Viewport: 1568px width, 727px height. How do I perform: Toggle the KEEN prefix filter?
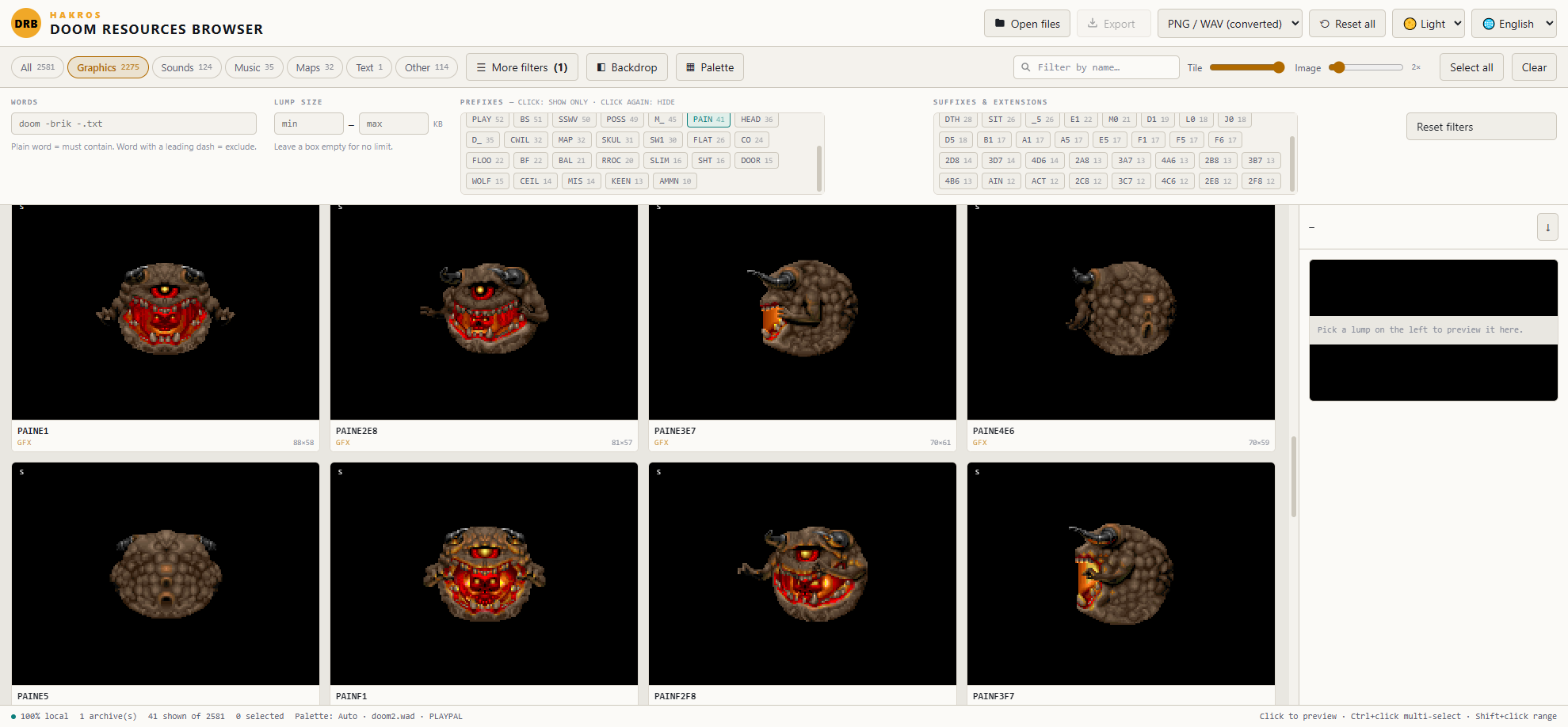pos(627,181)
